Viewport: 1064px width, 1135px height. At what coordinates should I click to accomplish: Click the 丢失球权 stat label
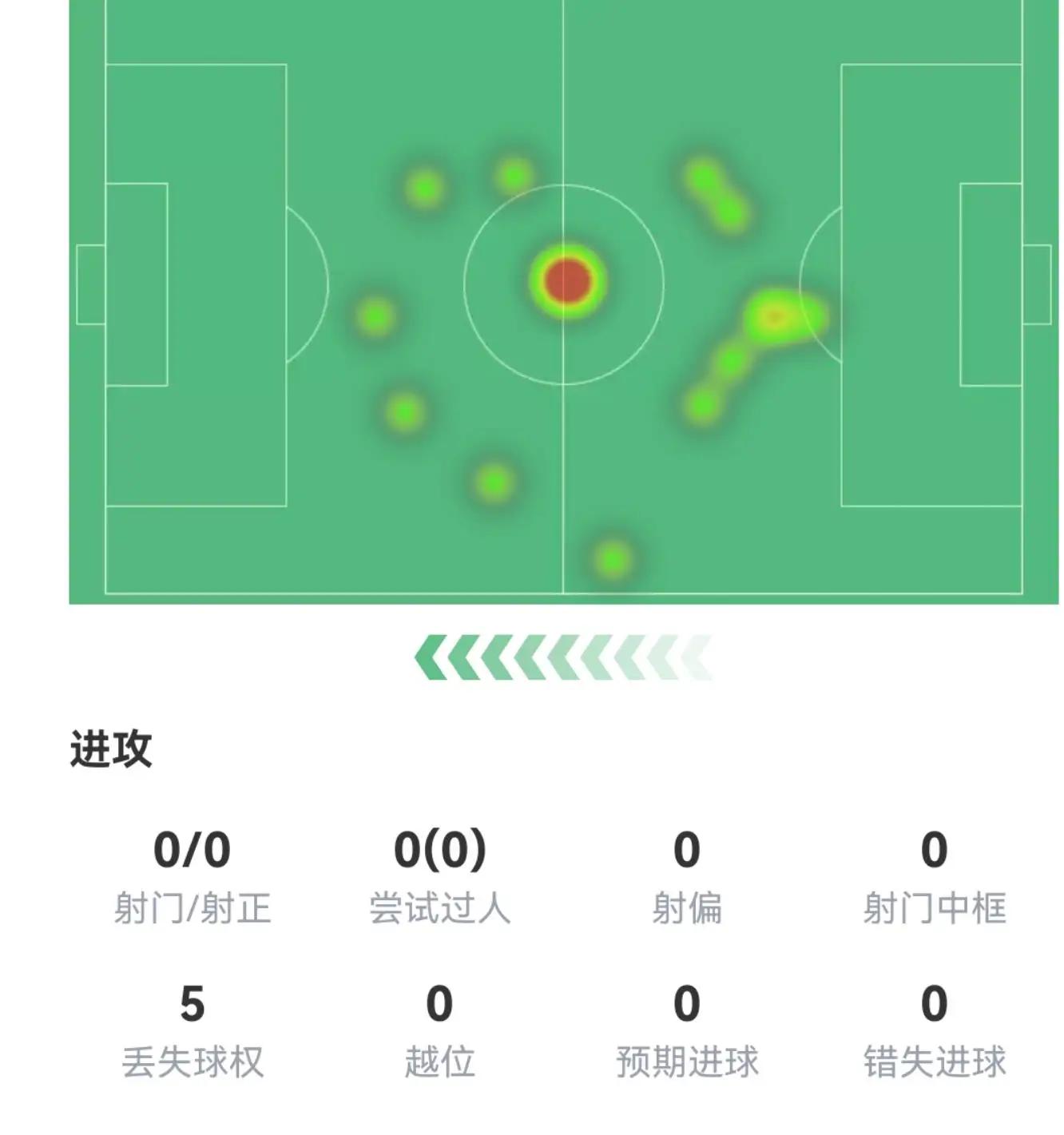193,1062
